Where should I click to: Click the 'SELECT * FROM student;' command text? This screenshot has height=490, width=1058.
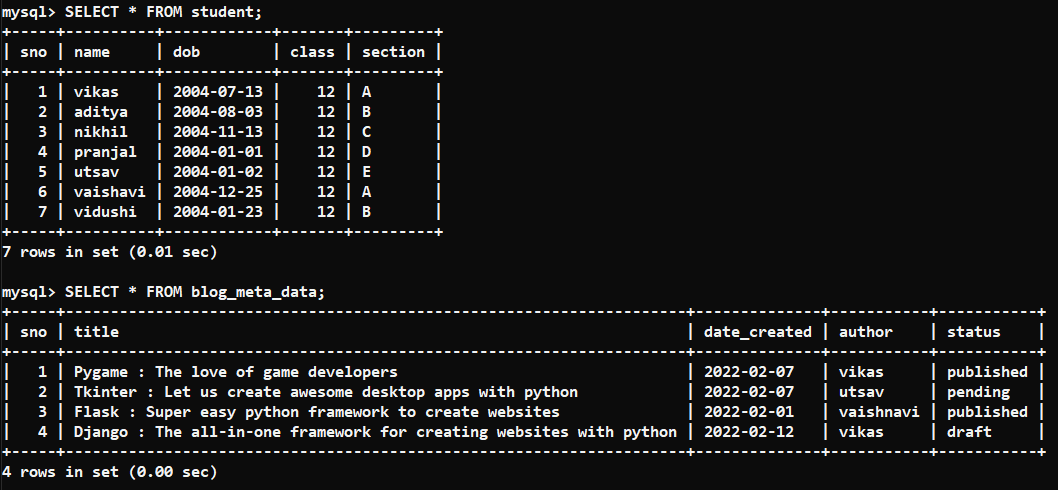tap(163, 12)
